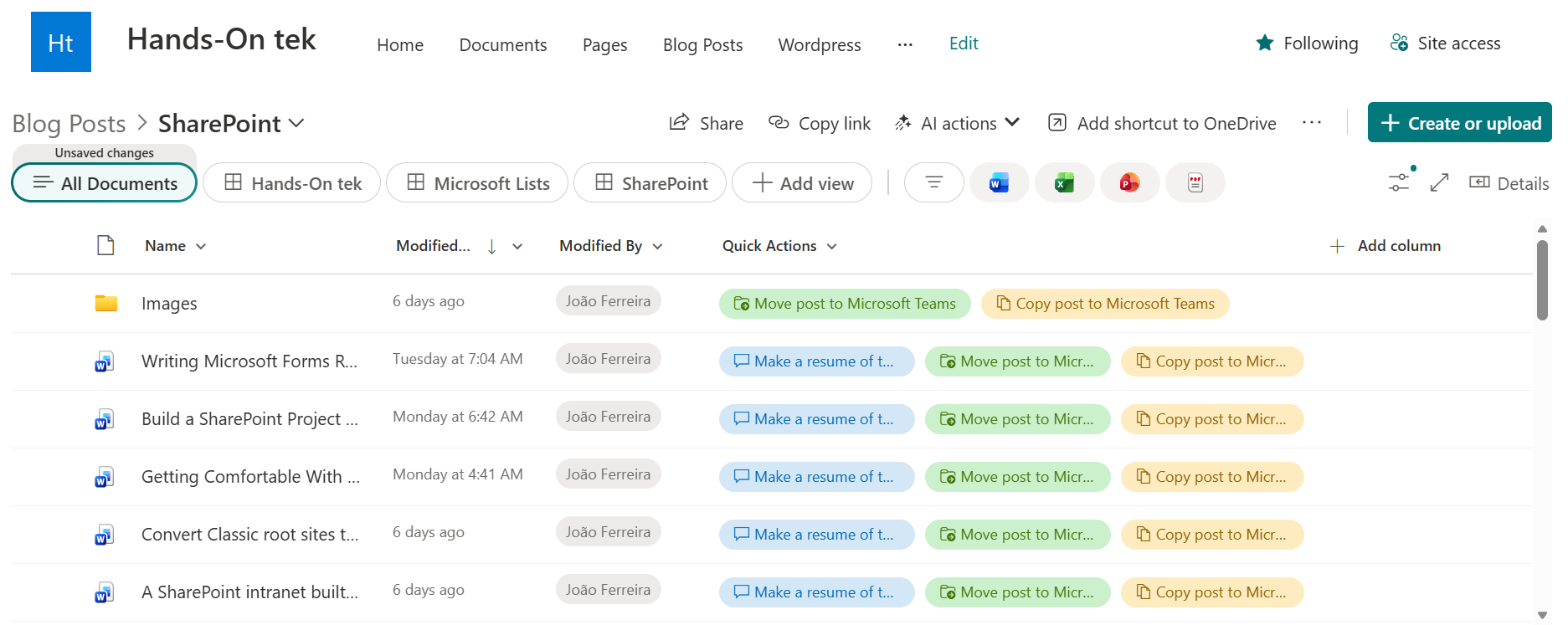Go to Blog Posts breadcrumb
The height and width of the screenshot is (625, 1568).
click(x=69, y=123)
